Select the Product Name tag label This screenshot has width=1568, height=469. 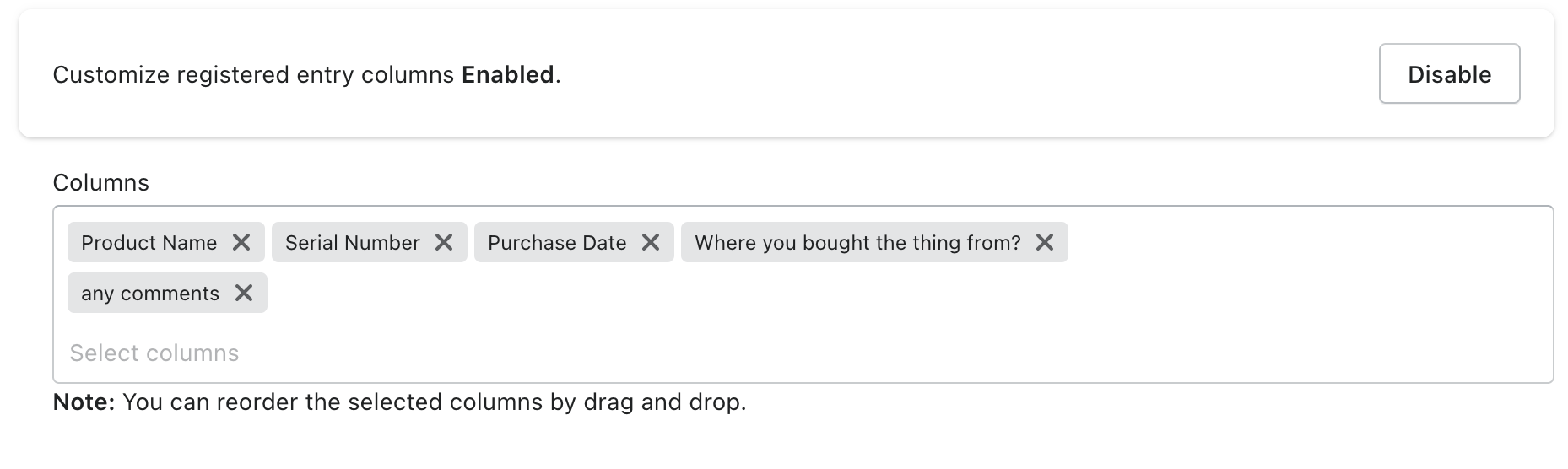click(x=149, y=243)
